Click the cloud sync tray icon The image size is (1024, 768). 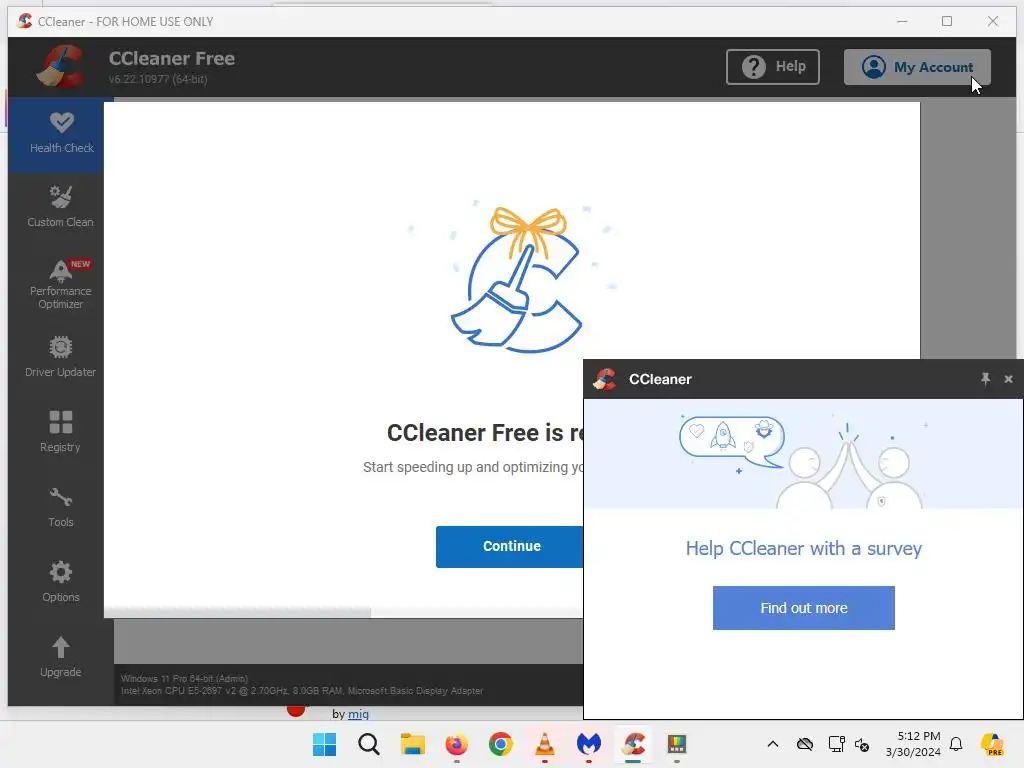click(x=805, y=744)
